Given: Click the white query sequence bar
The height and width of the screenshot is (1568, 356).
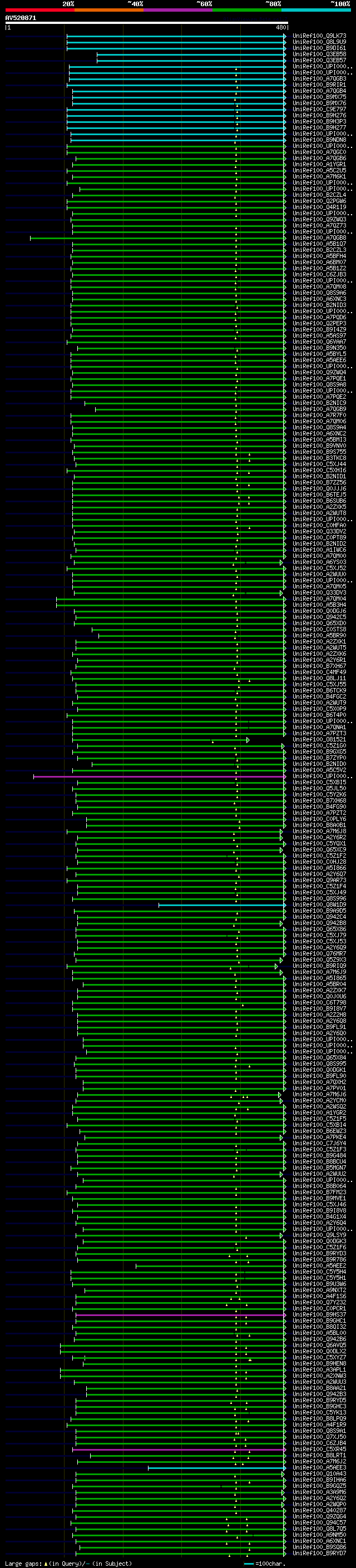Looking at the screenshot, I should pos(147,23).
